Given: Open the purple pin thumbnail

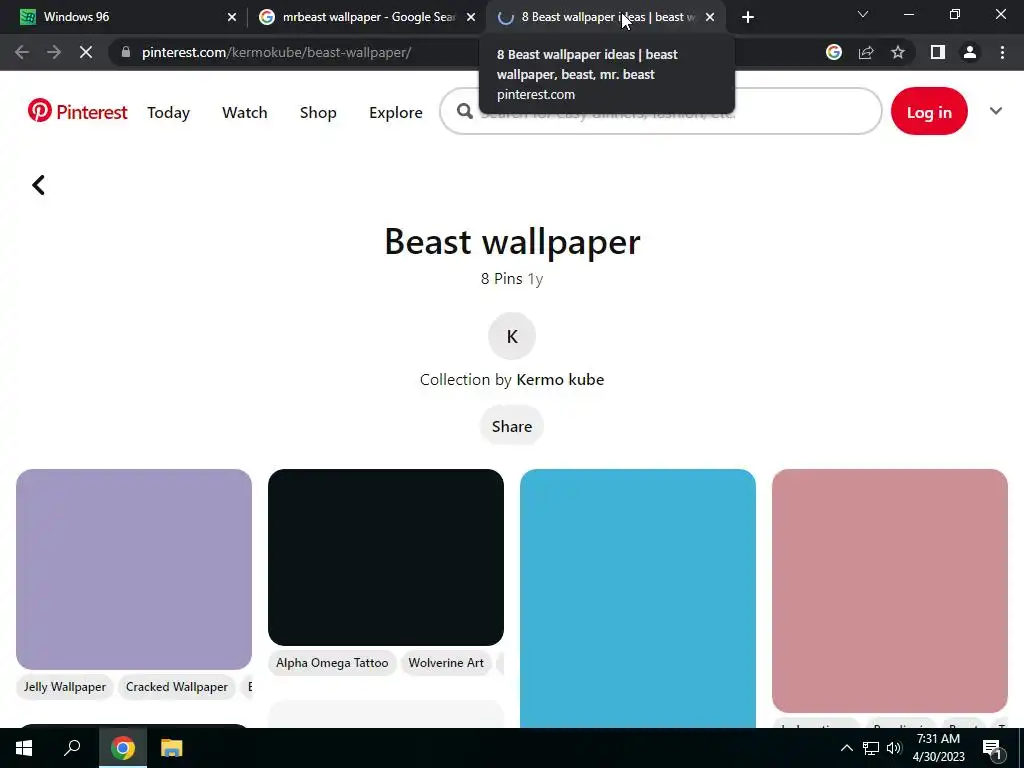Looking at the screenshot, I should coord(134,569).
